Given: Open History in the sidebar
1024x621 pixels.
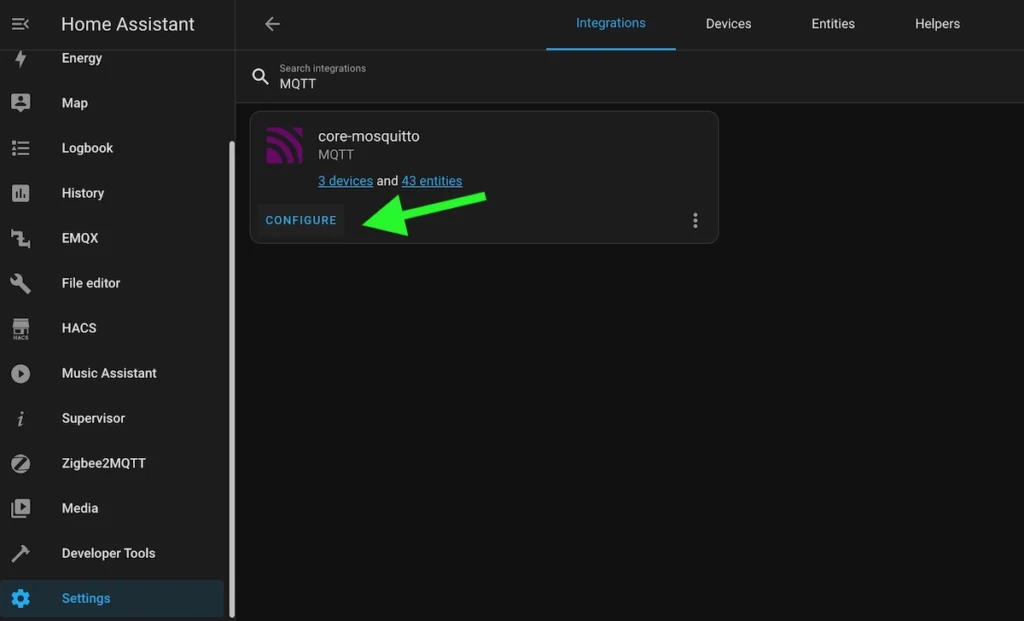Looking at the screenshot, I should coord(112,193).
